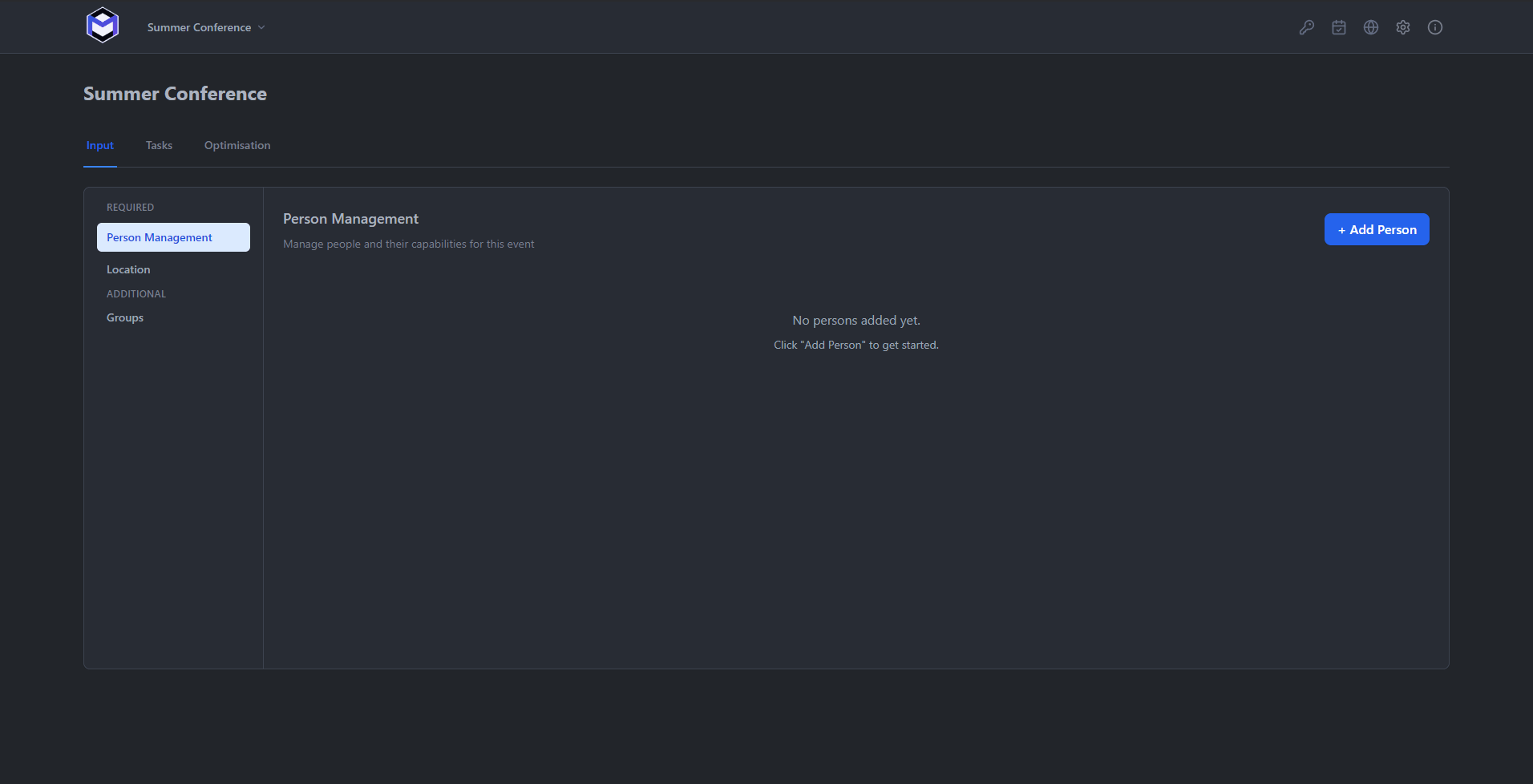
Task: Open the key icon in header
Action: (1307, 27)
